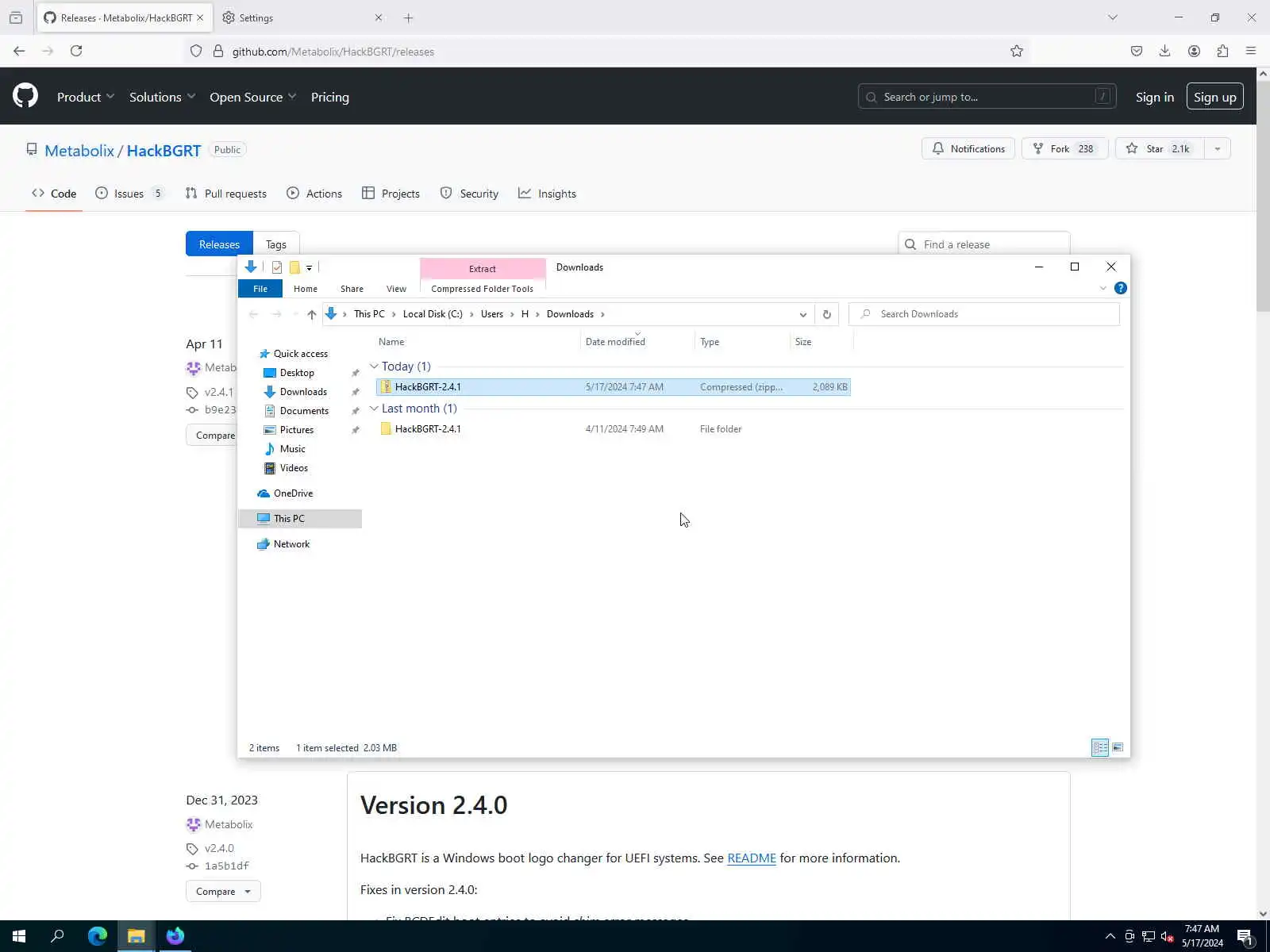The height and width of the screenshot is (952, 1270).
Task: Switch Explorer to large thumbnails view
Action: [x=1118, y=747]
